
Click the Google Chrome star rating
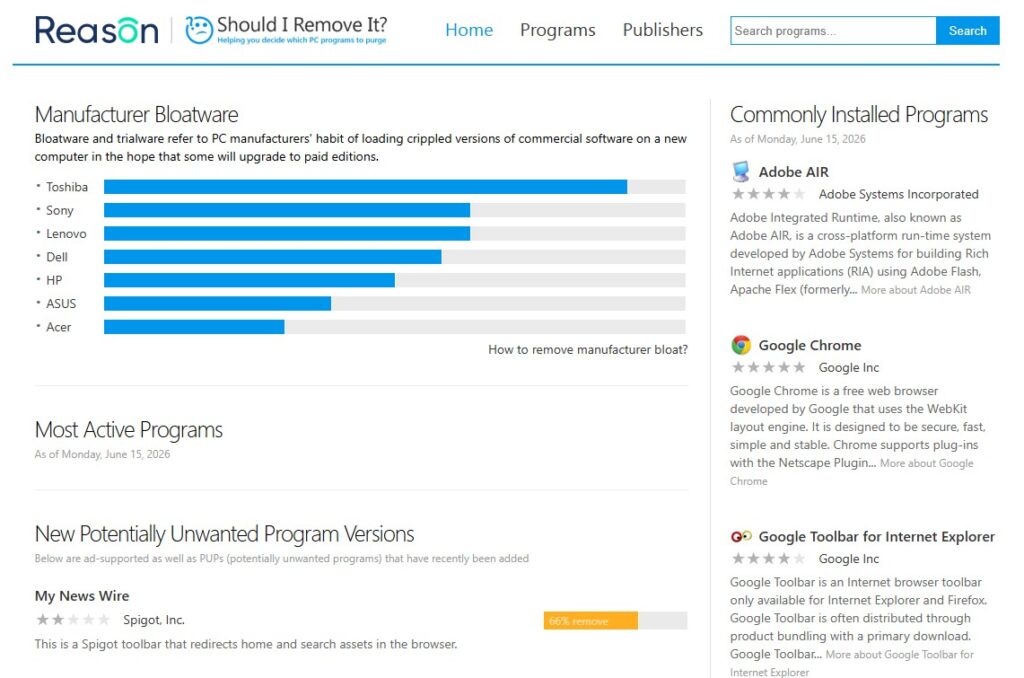tap(769, 367)
